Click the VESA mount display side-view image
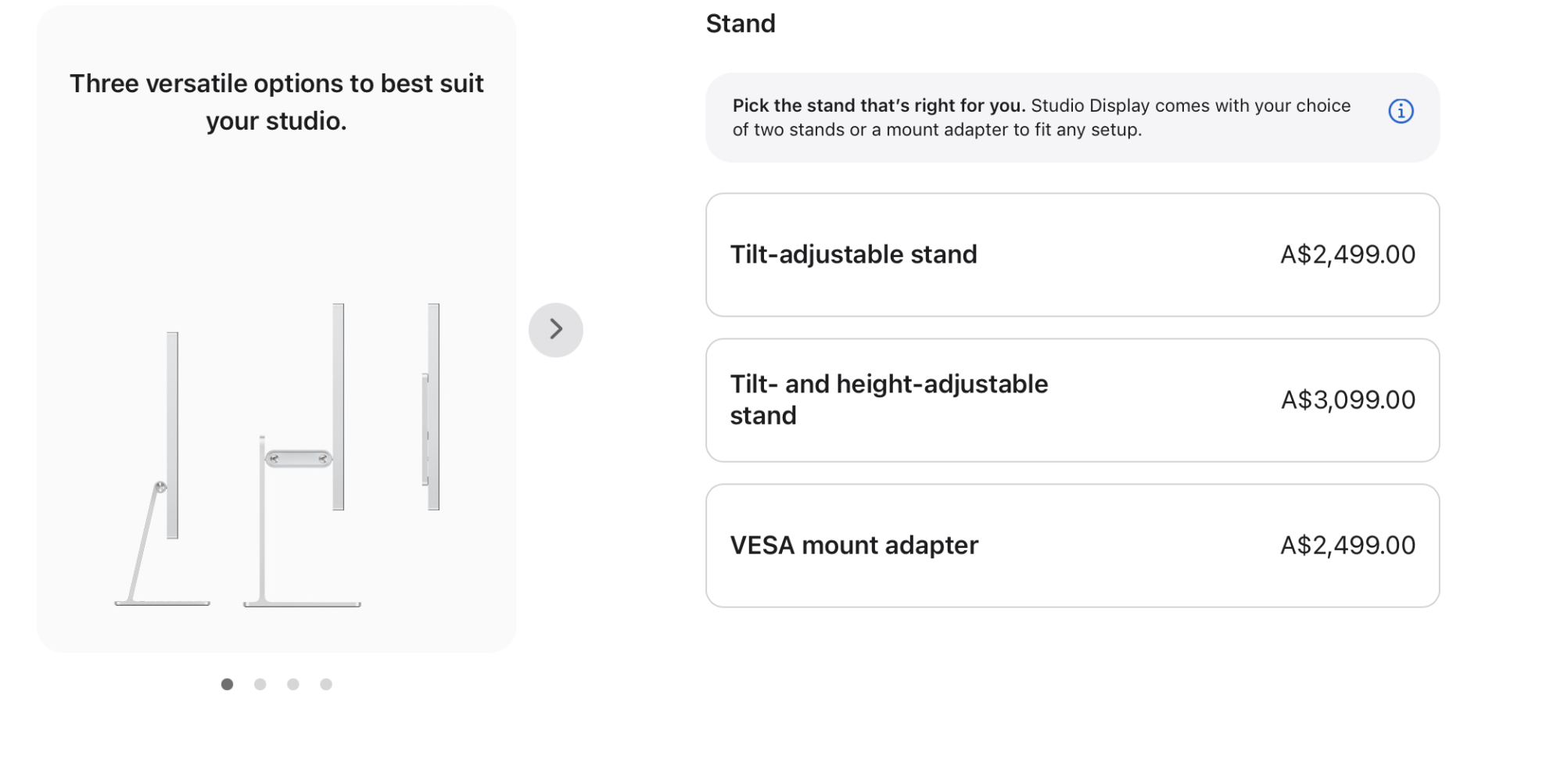Image resolution: width=1564 pixels, height=784 pixels. 432,406
